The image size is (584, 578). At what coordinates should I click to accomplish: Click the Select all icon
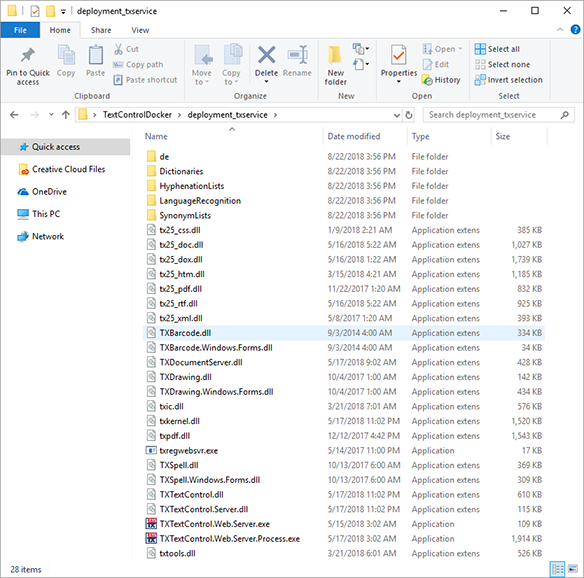(480, 49)
